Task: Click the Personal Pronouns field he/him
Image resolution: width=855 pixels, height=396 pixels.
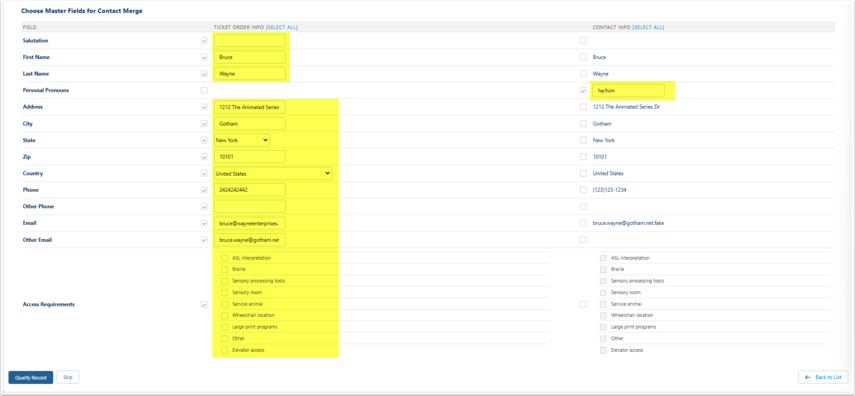Action: 629,91
